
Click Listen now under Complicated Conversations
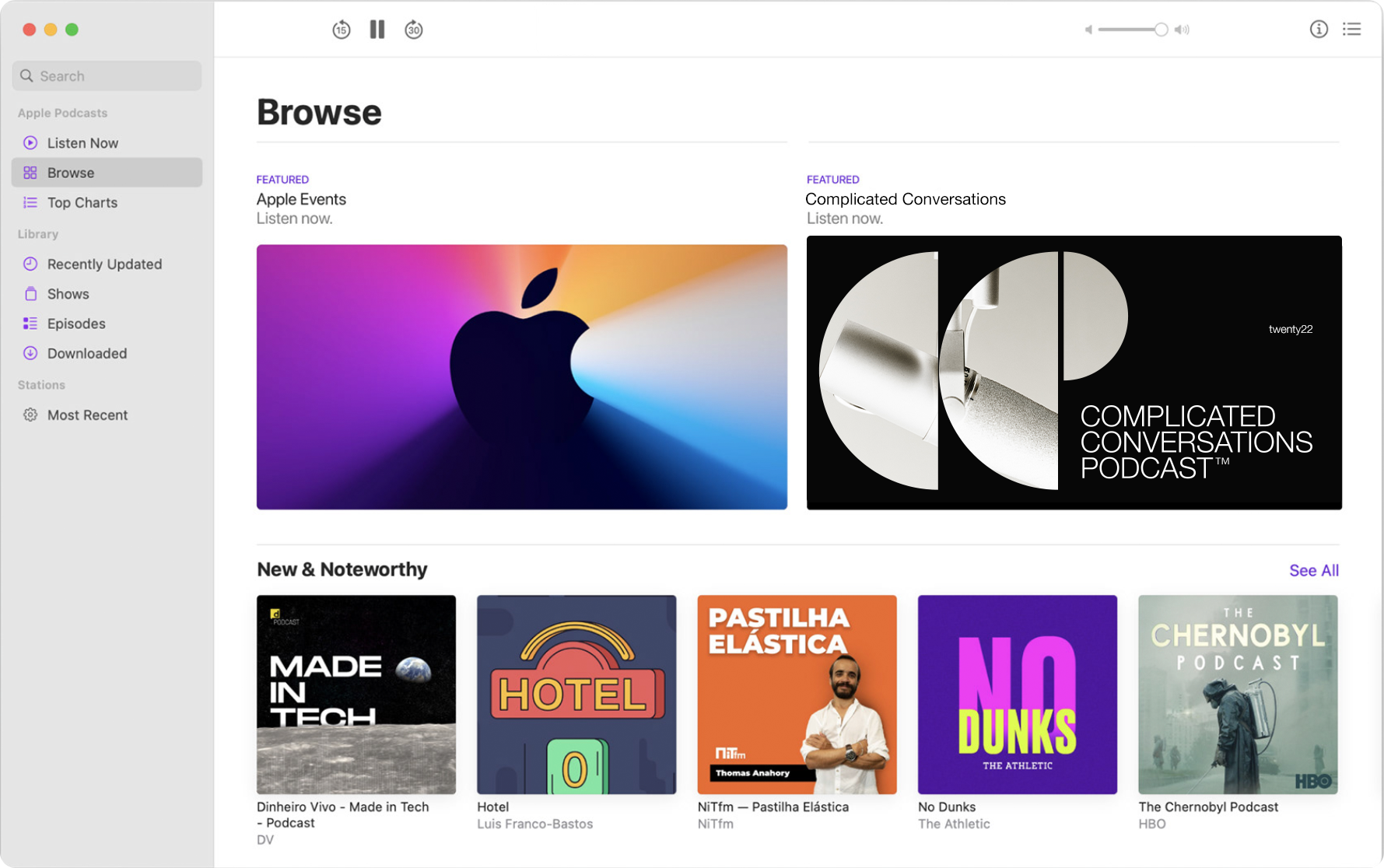pos(845,219)
